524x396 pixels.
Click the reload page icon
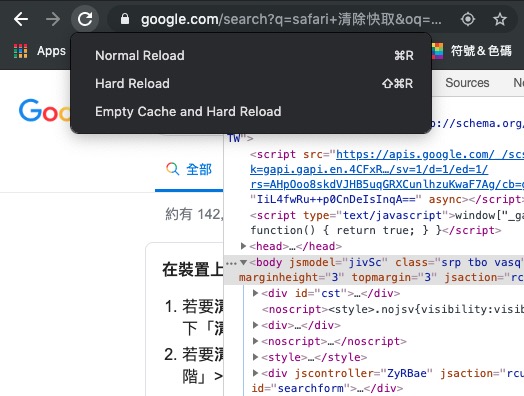(85, 19)
